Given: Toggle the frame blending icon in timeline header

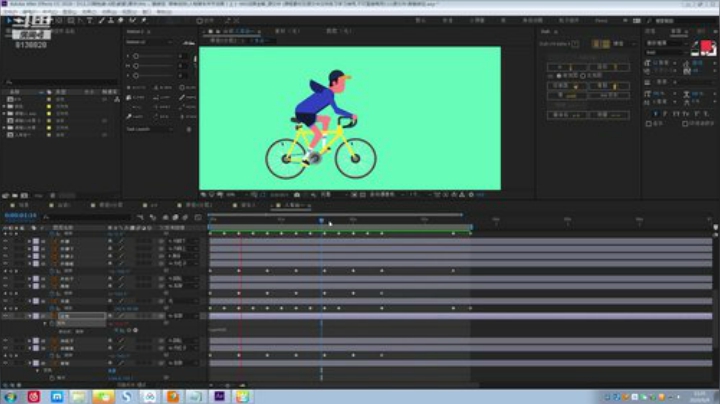Looking at the screenshot, I should click(175, 217).
